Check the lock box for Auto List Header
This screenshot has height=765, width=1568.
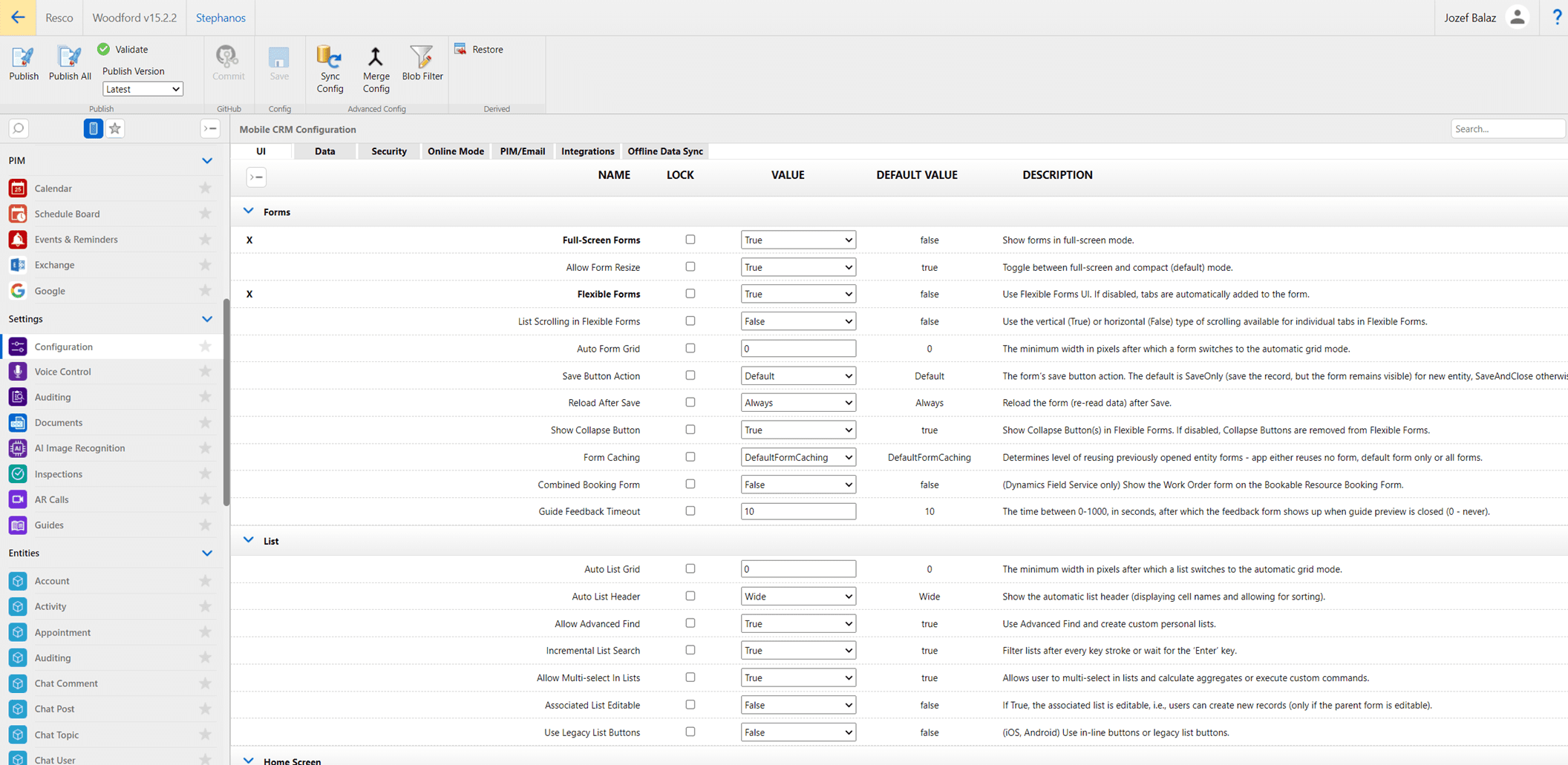pyautogui.click(x=690, y=596)
